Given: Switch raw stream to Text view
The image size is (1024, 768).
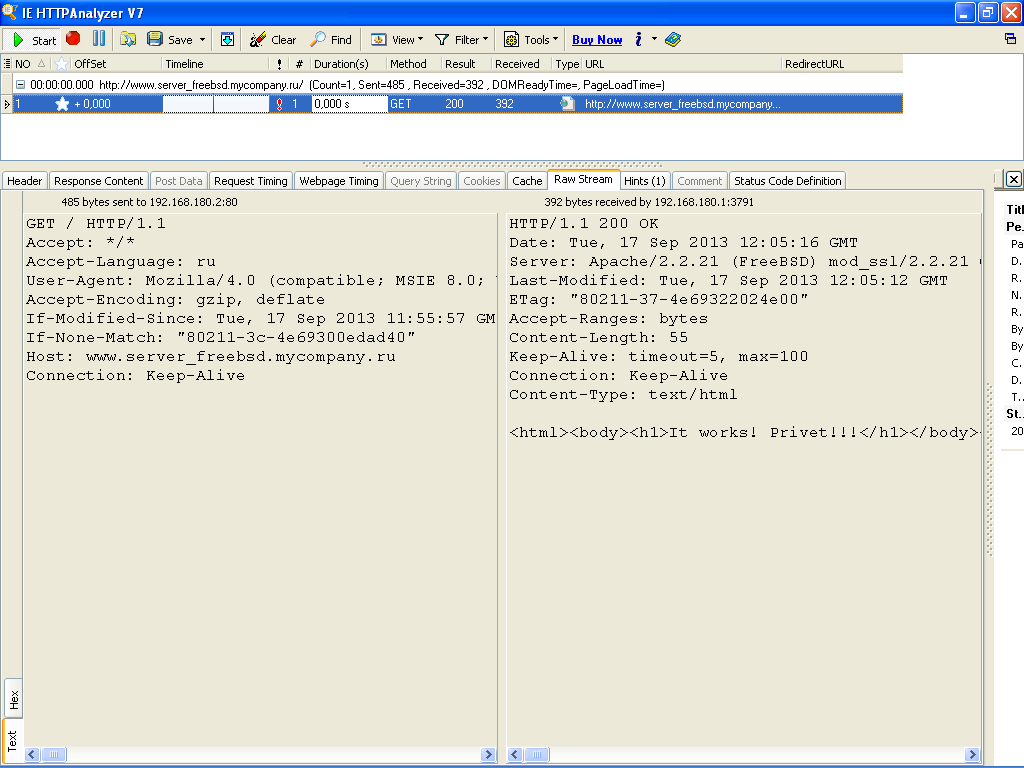Looking at the screenshot, I should [12, 741].
